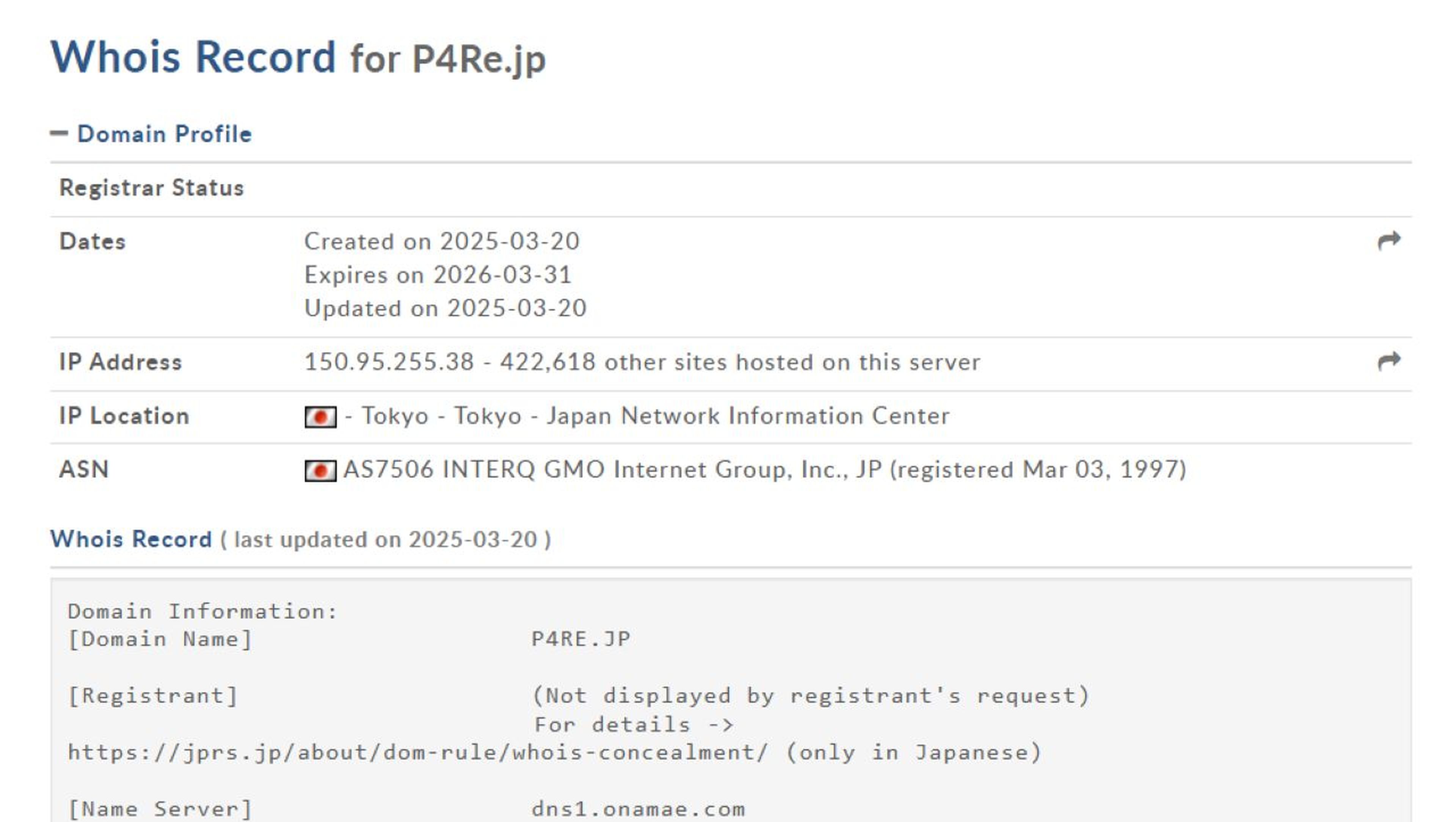
Task: Select the 150.95.255.38 IP address text
Action: 389,362
